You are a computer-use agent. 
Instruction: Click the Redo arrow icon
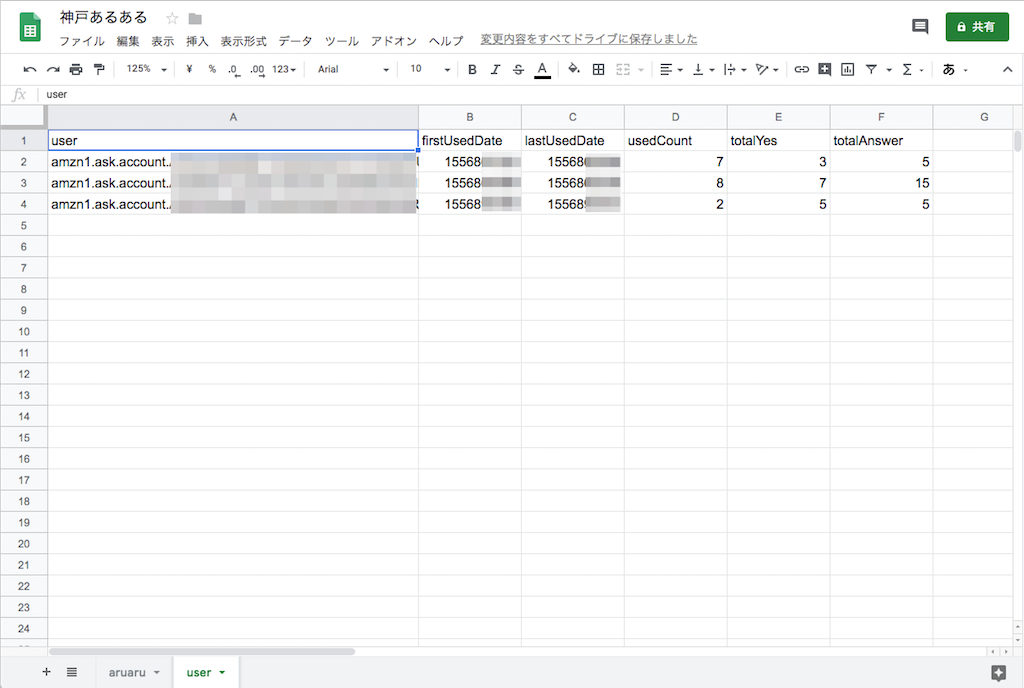point(54,69)
